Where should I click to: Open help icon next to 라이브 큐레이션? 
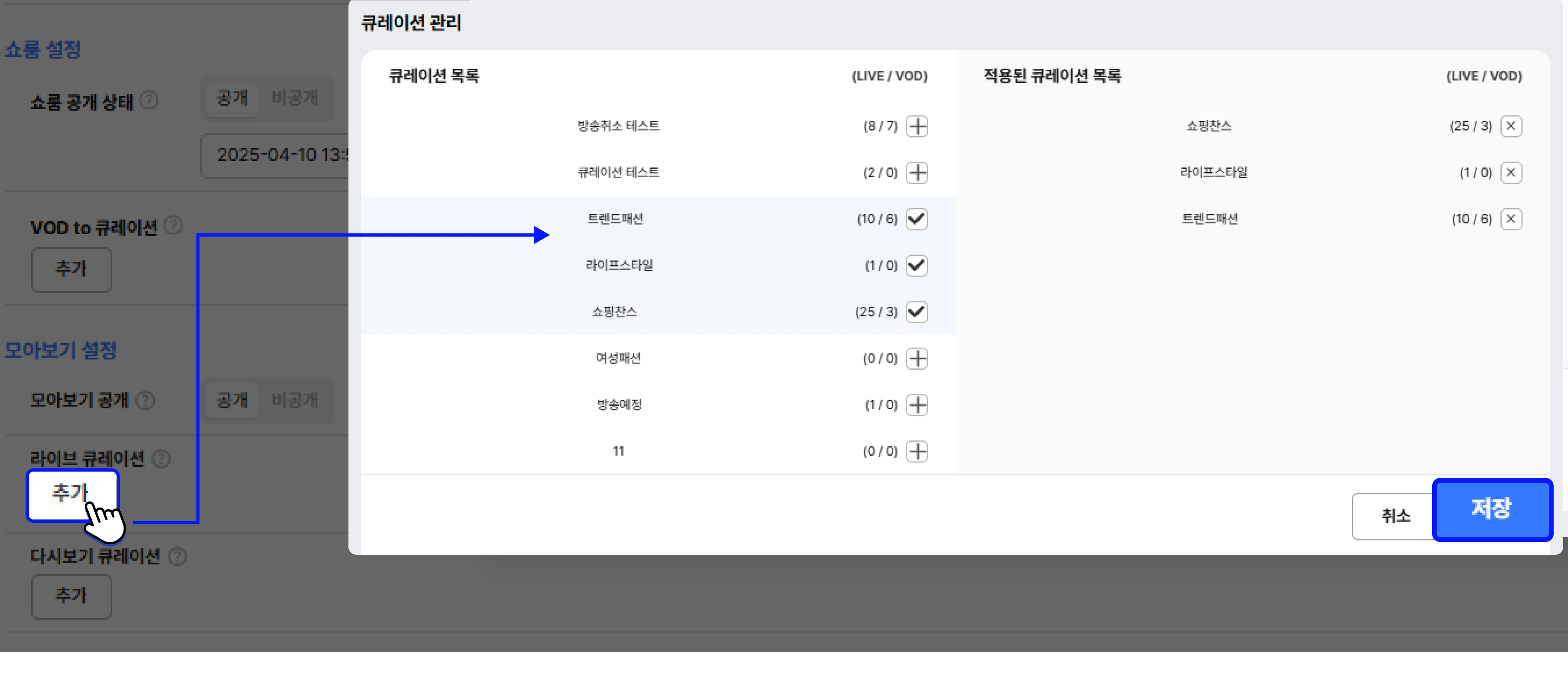pyautogui.click(x=161, y=458)
